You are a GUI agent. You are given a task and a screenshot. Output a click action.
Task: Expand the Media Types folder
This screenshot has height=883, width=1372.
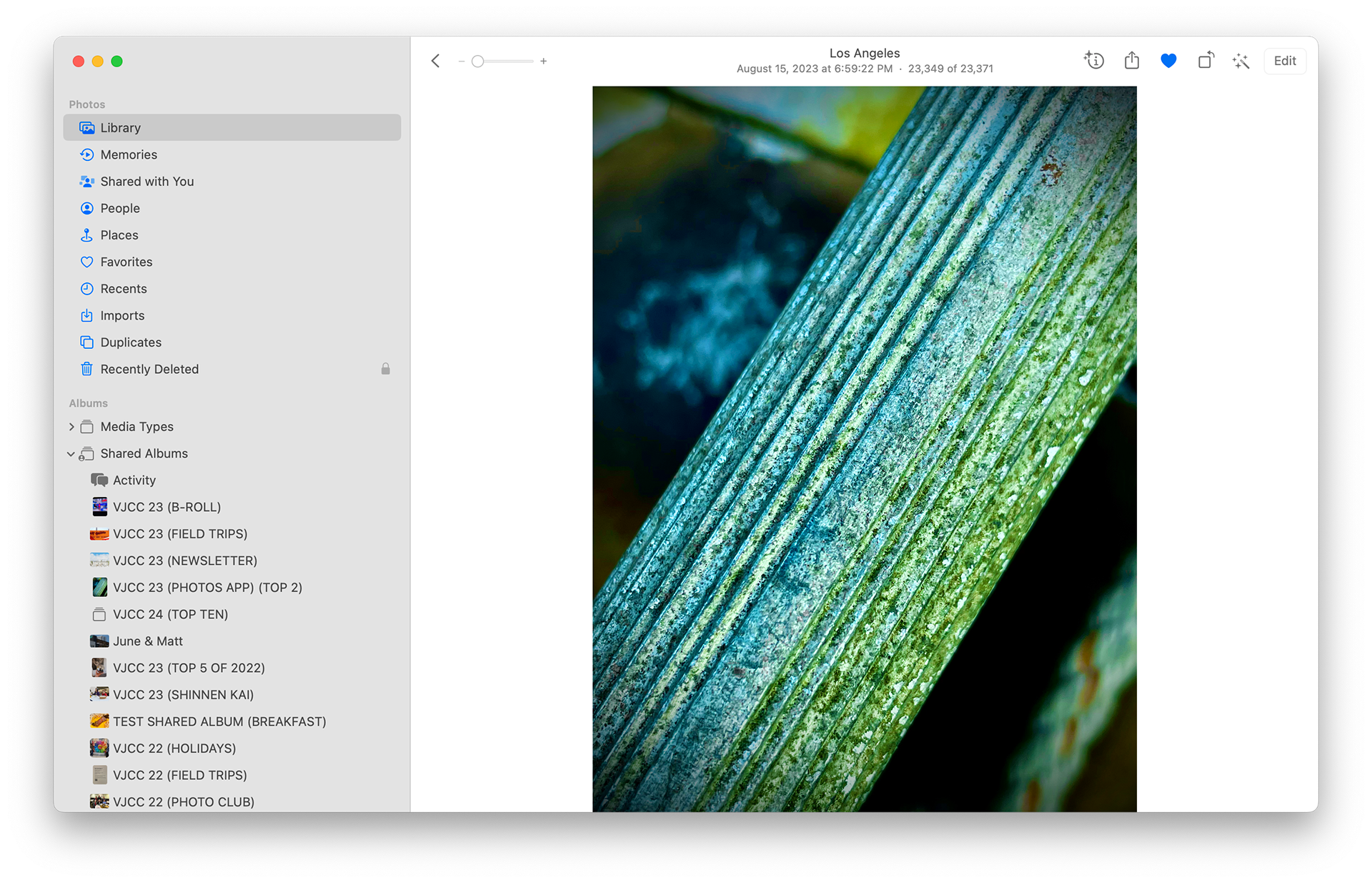[x=71, y=427]
